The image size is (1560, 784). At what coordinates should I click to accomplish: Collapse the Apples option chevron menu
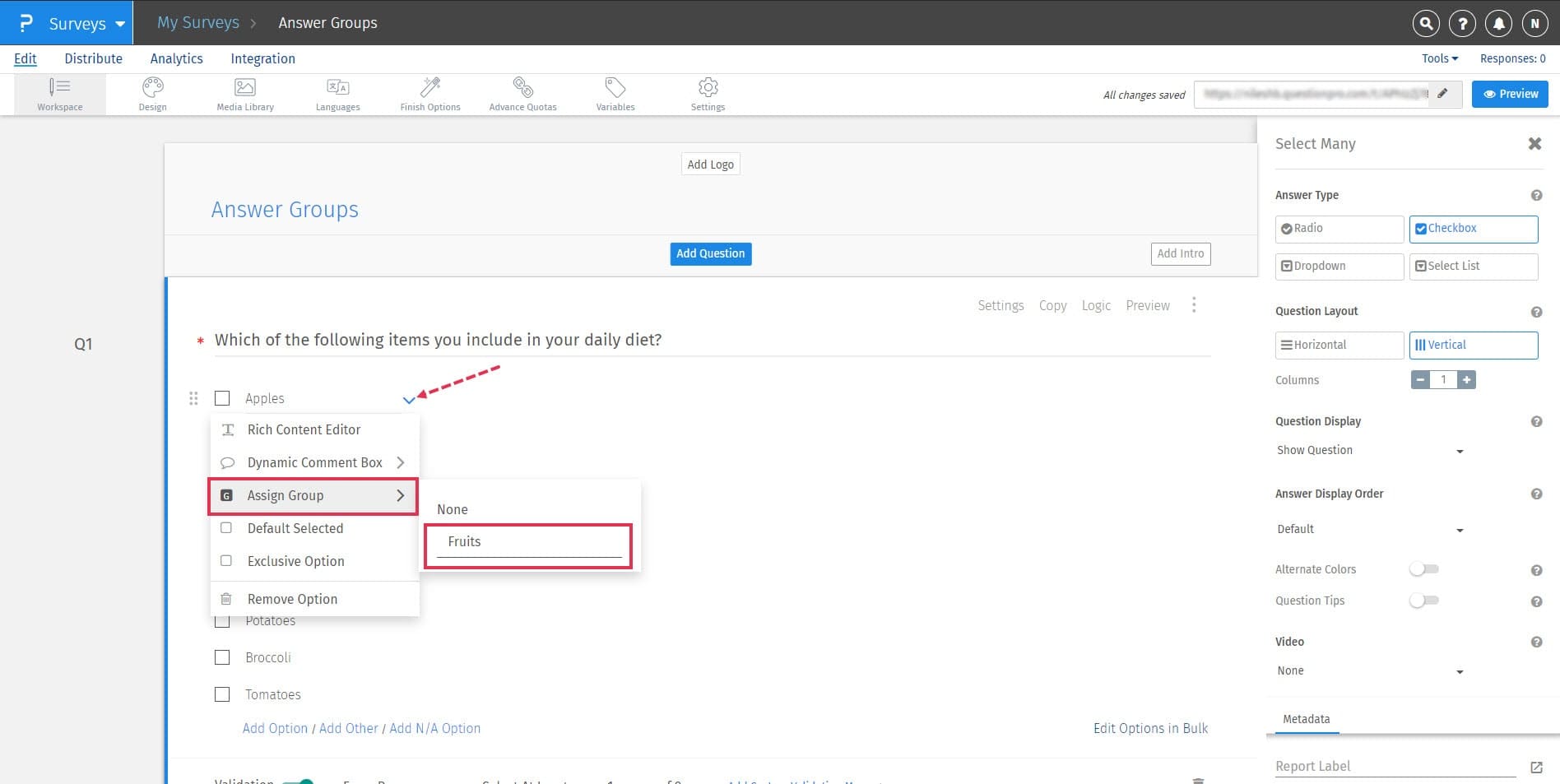[409, 400]
